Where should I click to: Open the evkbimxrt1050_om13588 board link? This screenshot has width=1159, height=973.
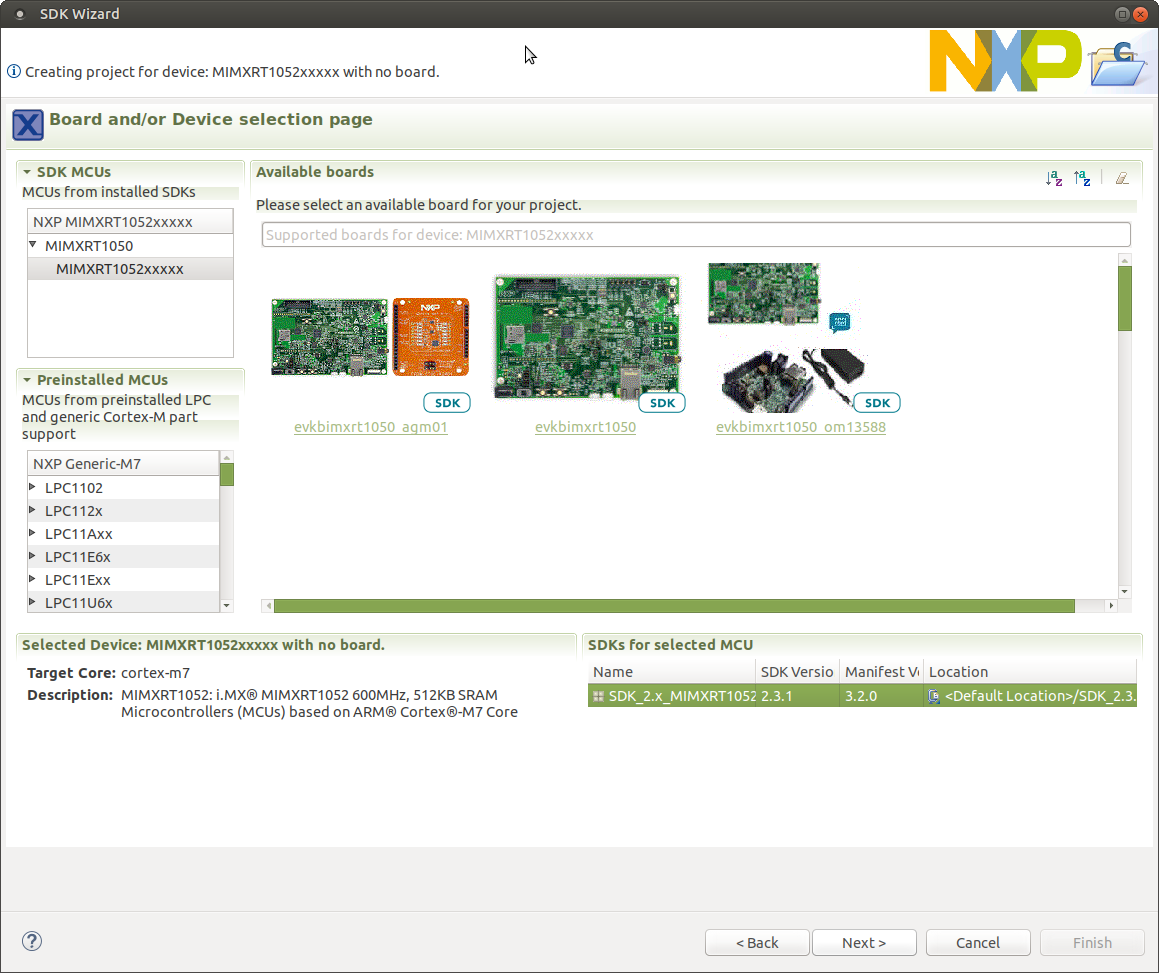pyautogui.click(x=801, y=427)
